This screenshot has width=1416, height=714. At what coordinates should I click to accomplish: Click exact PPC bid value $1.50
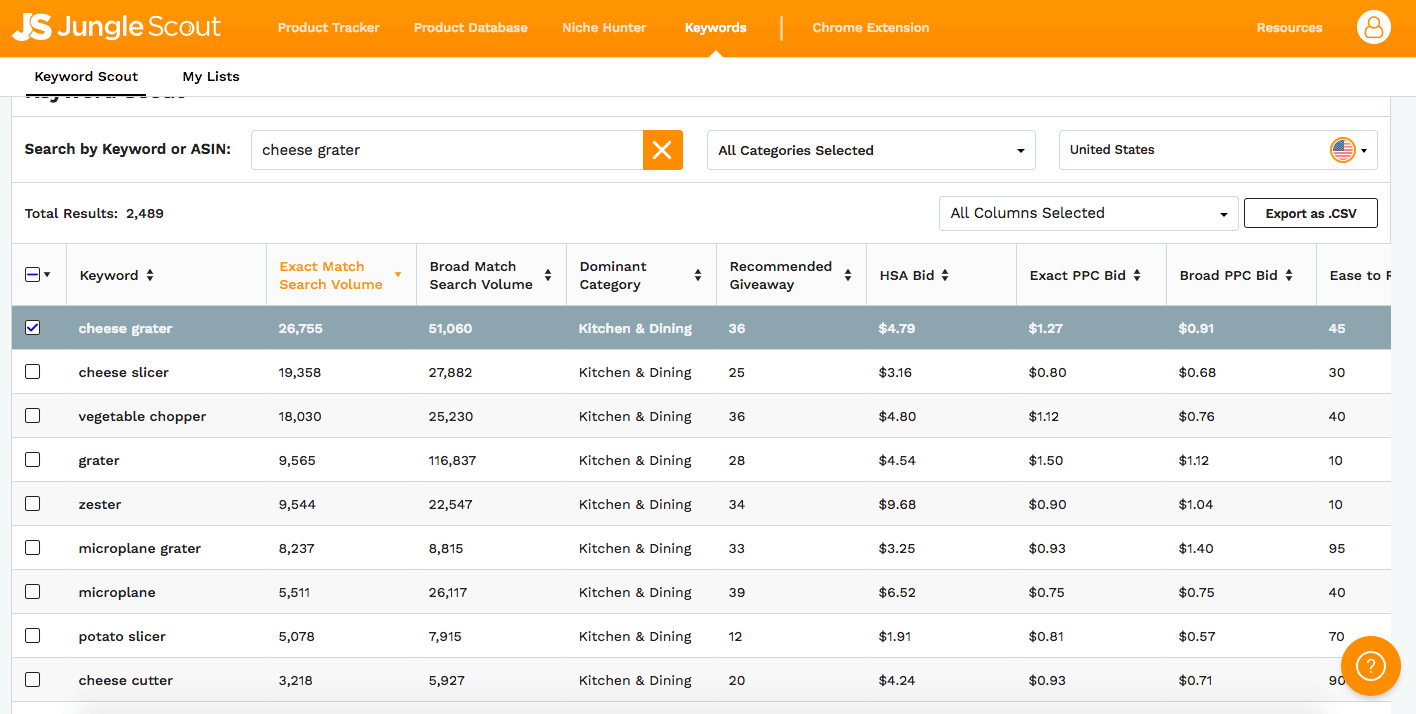pos(1047,460)
